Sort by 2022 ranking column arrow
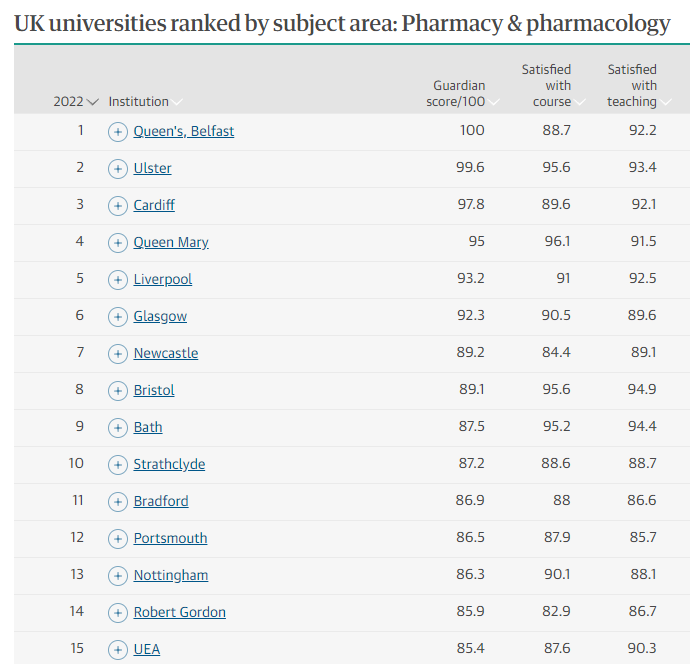Screen dimensions: 690x664 [x=93, y=102]
